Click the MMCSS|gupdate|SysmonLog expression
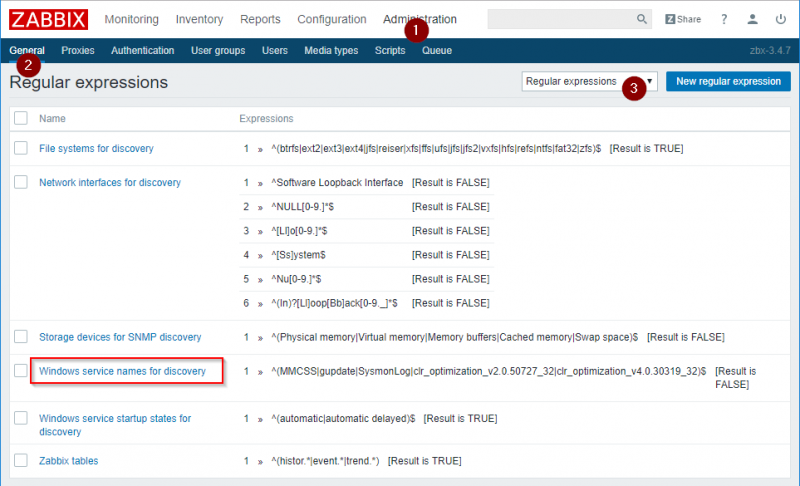Viewport: 800px width, 486px height. tap(489, 371)
